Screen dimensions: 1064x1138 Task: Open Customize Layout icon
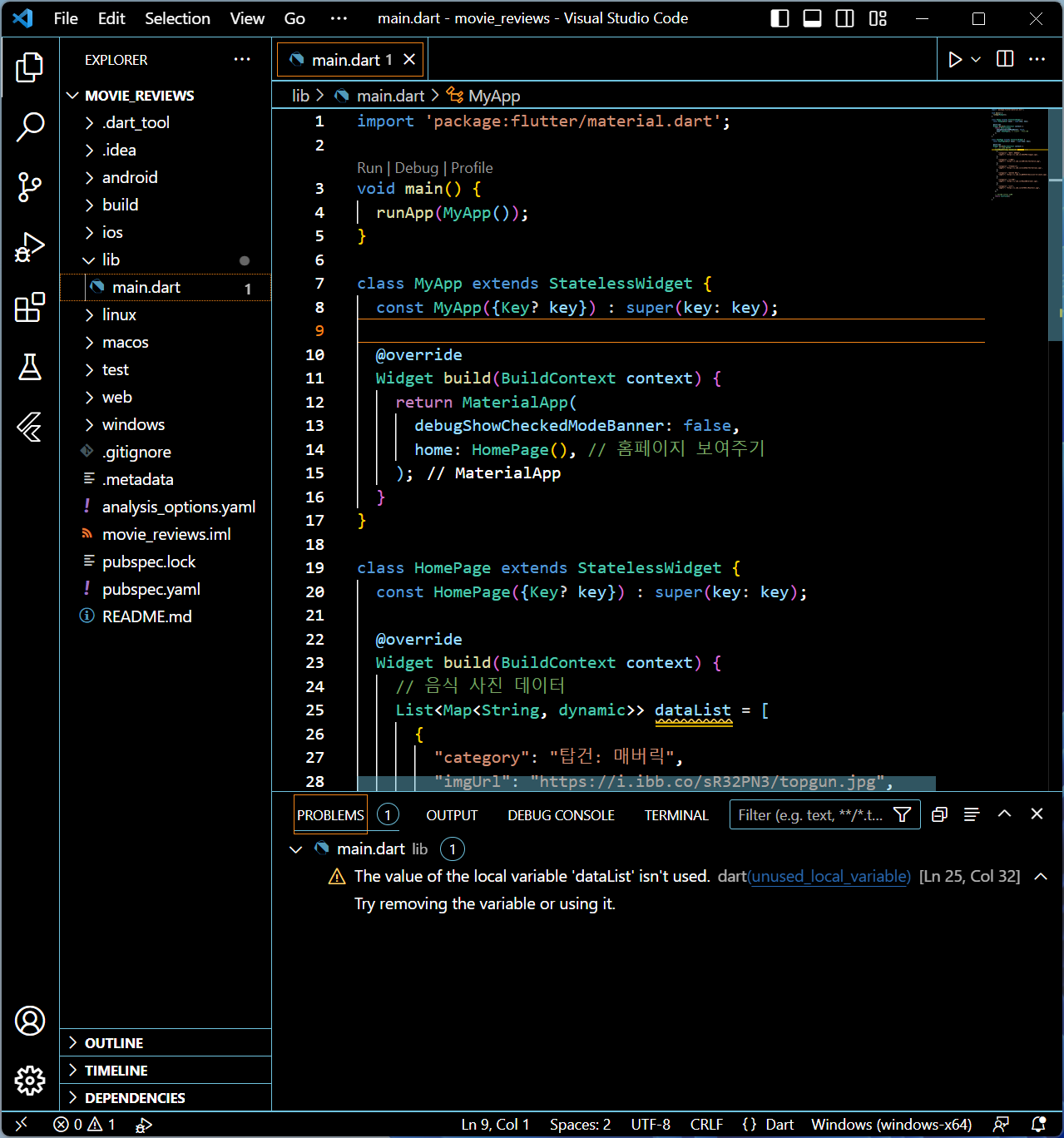pos(878,18)
